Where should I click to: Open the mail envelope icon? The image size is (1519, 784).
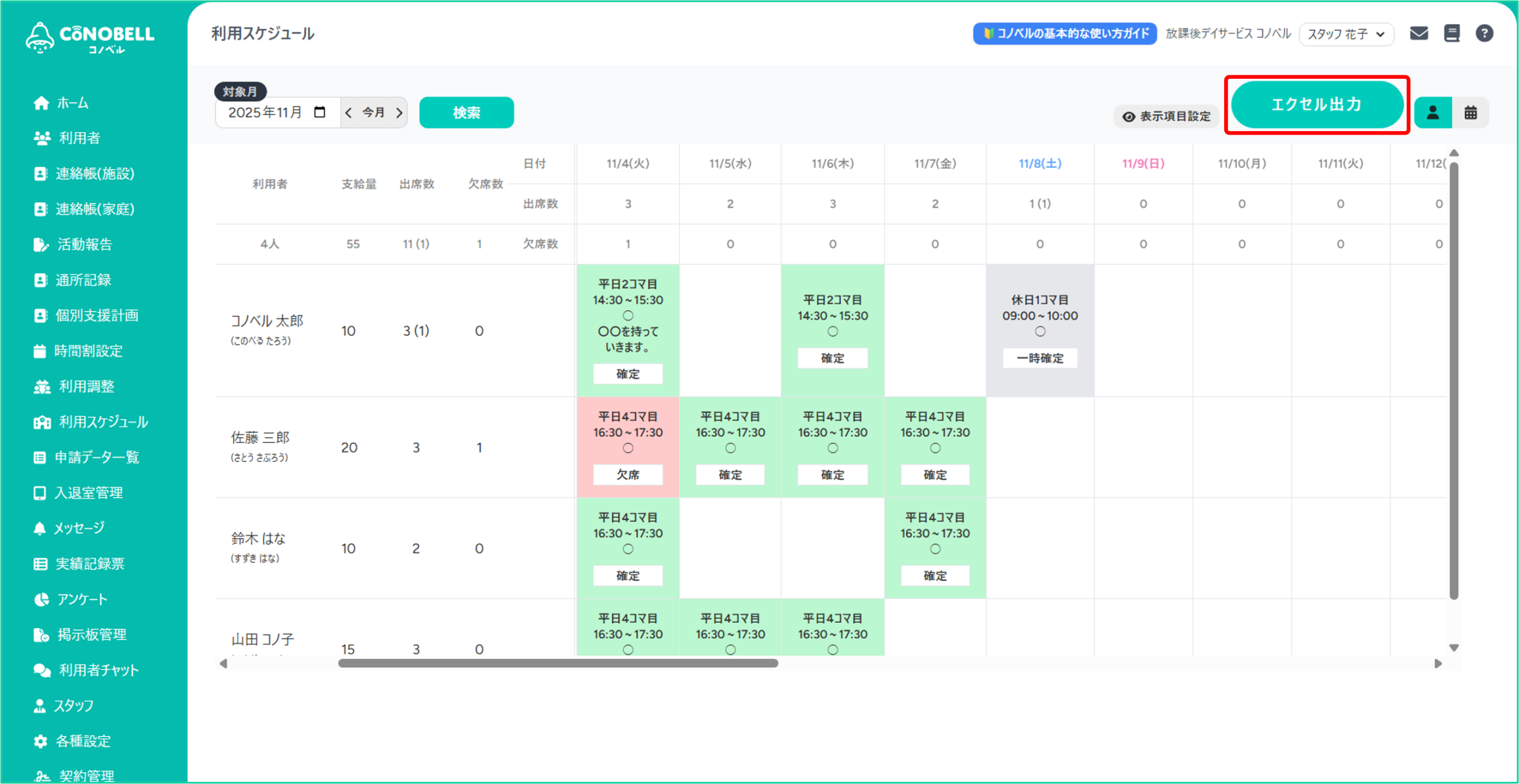coord(1418,34)
